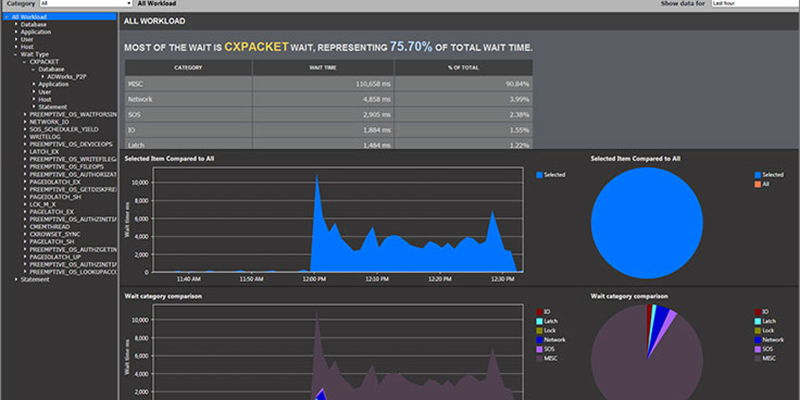The height and width of the screenshot is (400, 800).
Task: Select the CXPACKET wait type label
Action: click(x=44, y=61)
